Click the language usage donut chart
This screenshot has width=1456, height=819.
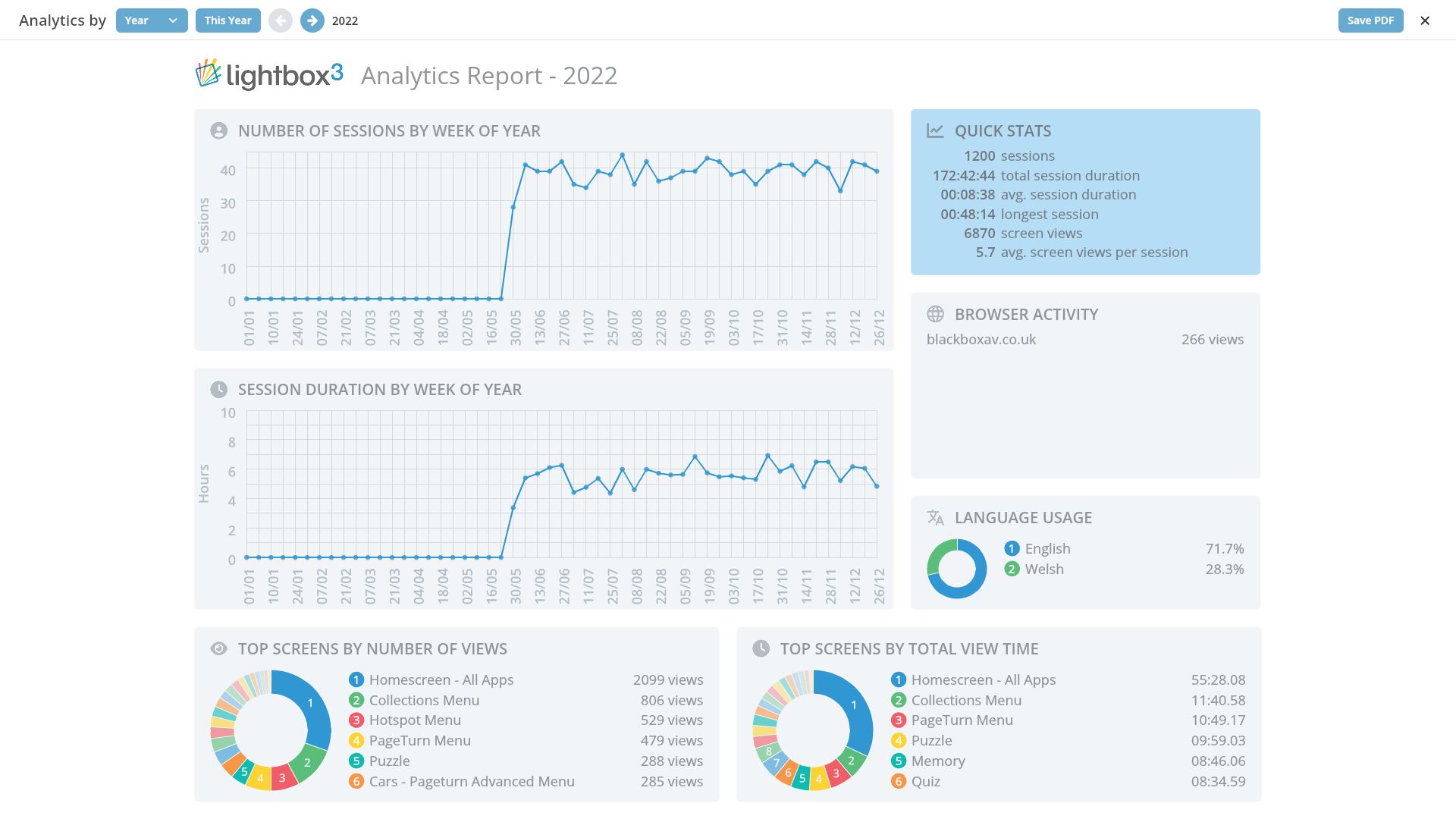coord(957,569)
